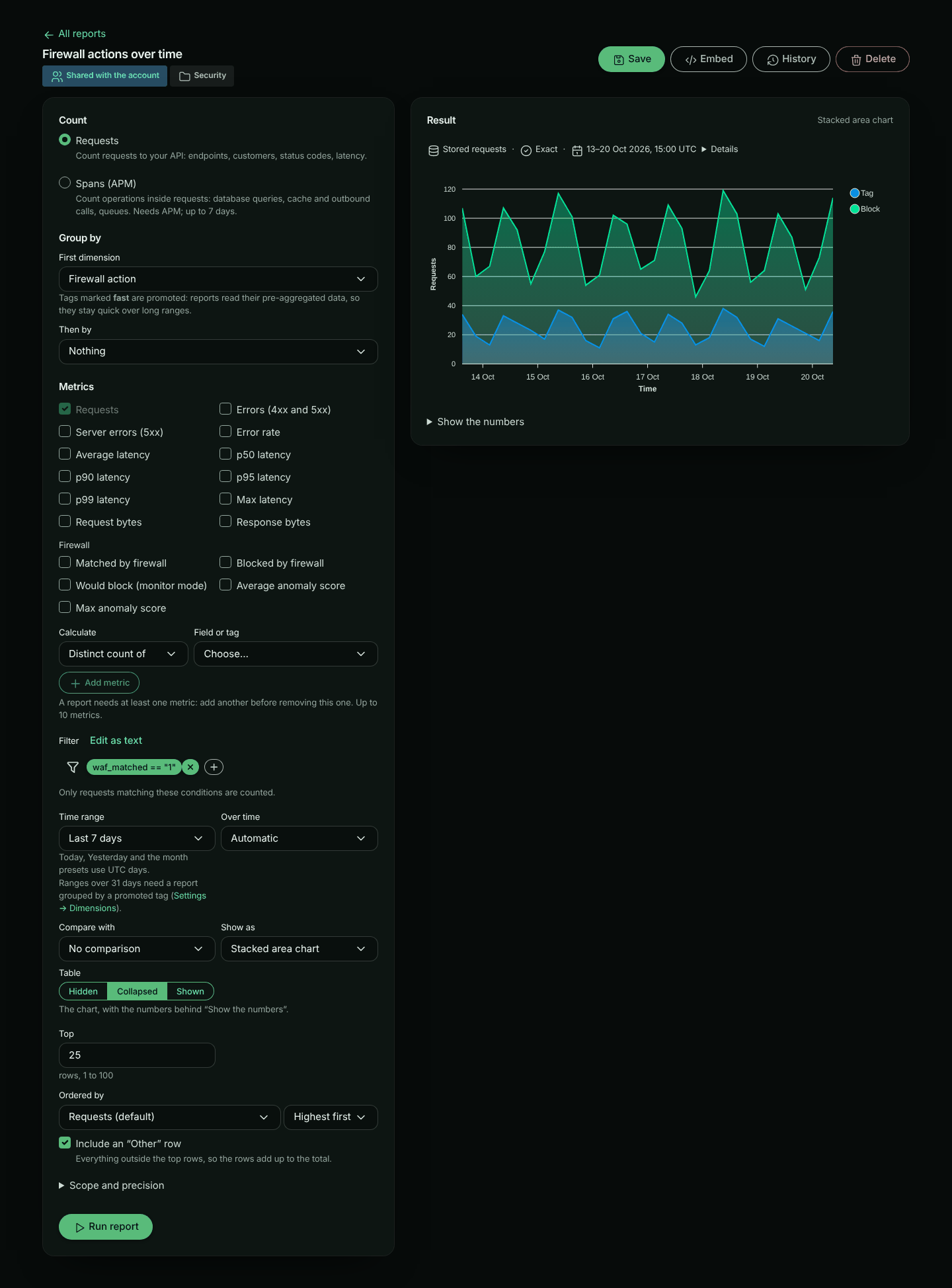Click the trash icon in Delete
The width and height of the screenshot is (952, 1288).
tap(855, 60)
